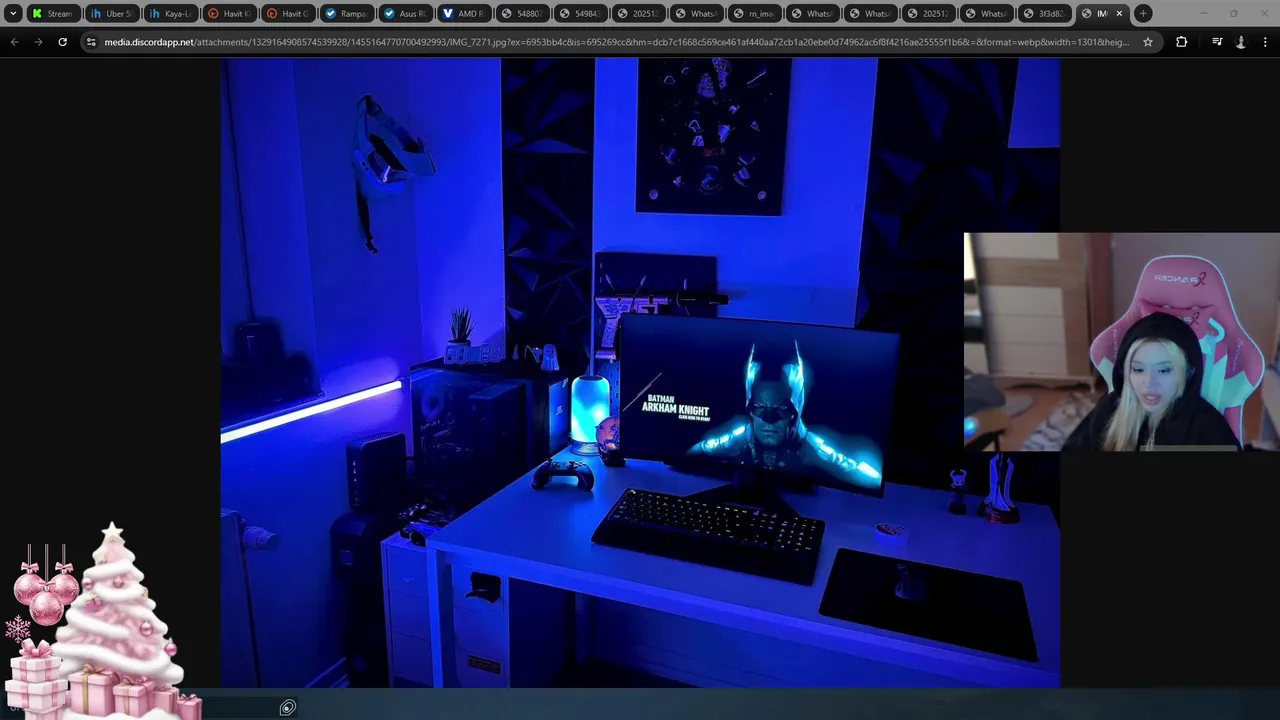Screen dimensions: 1280x720
Task: Go forward to the next page
Action: pos(38,42)
